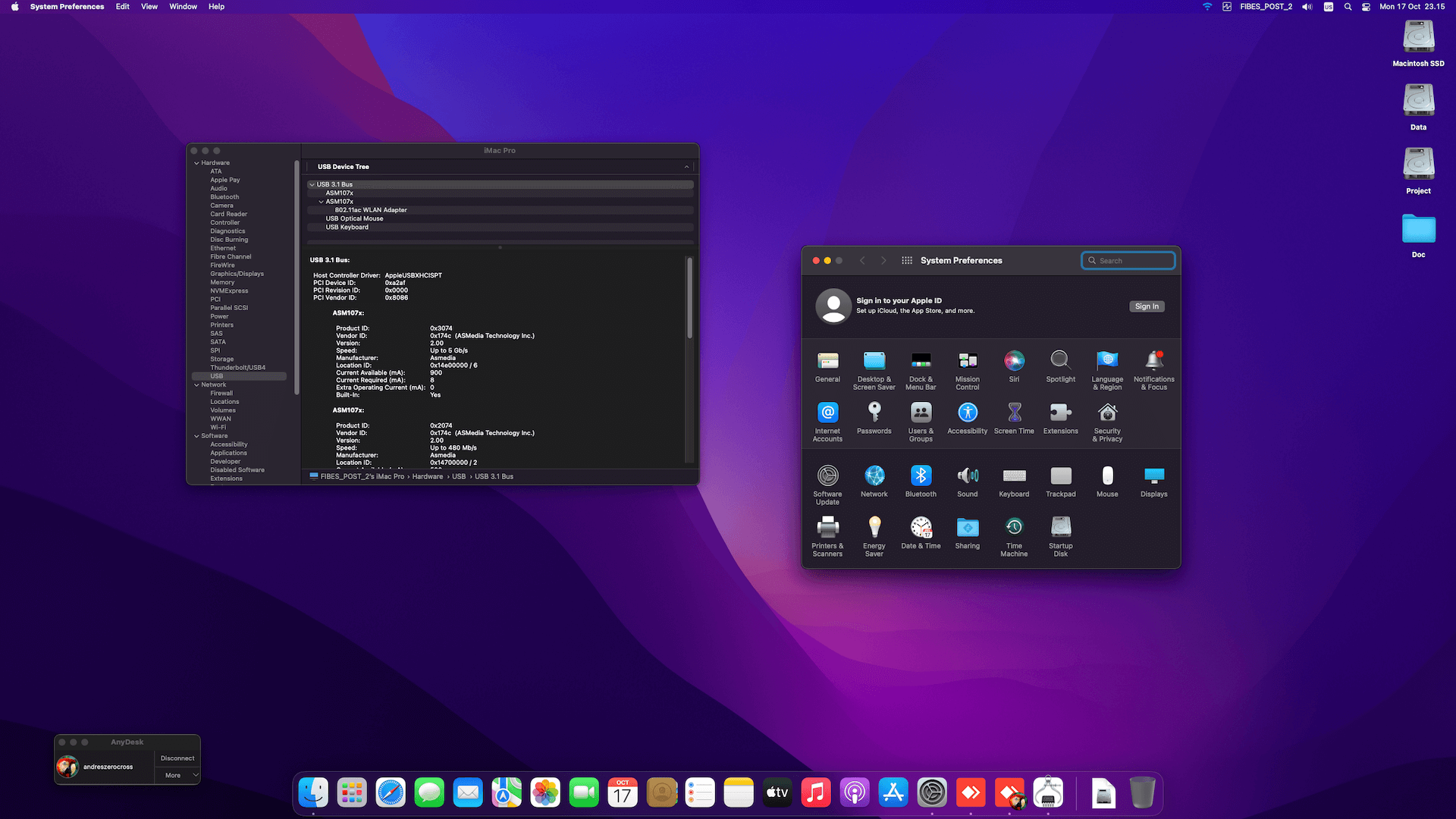
Task: Select 802.11ac WLAN Adapter in device tree
Action: click(500, 210)
